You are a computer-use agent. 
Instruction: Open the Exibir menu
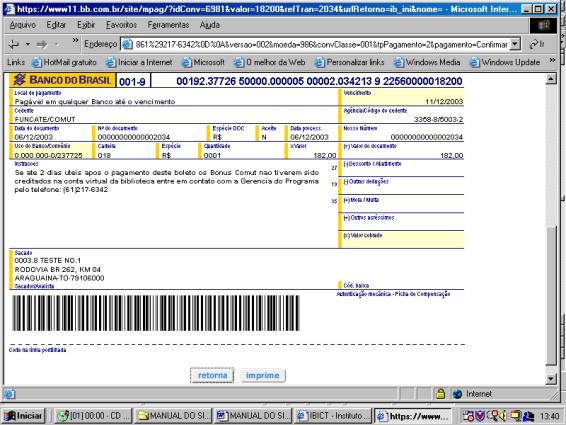tap(86, 25)
